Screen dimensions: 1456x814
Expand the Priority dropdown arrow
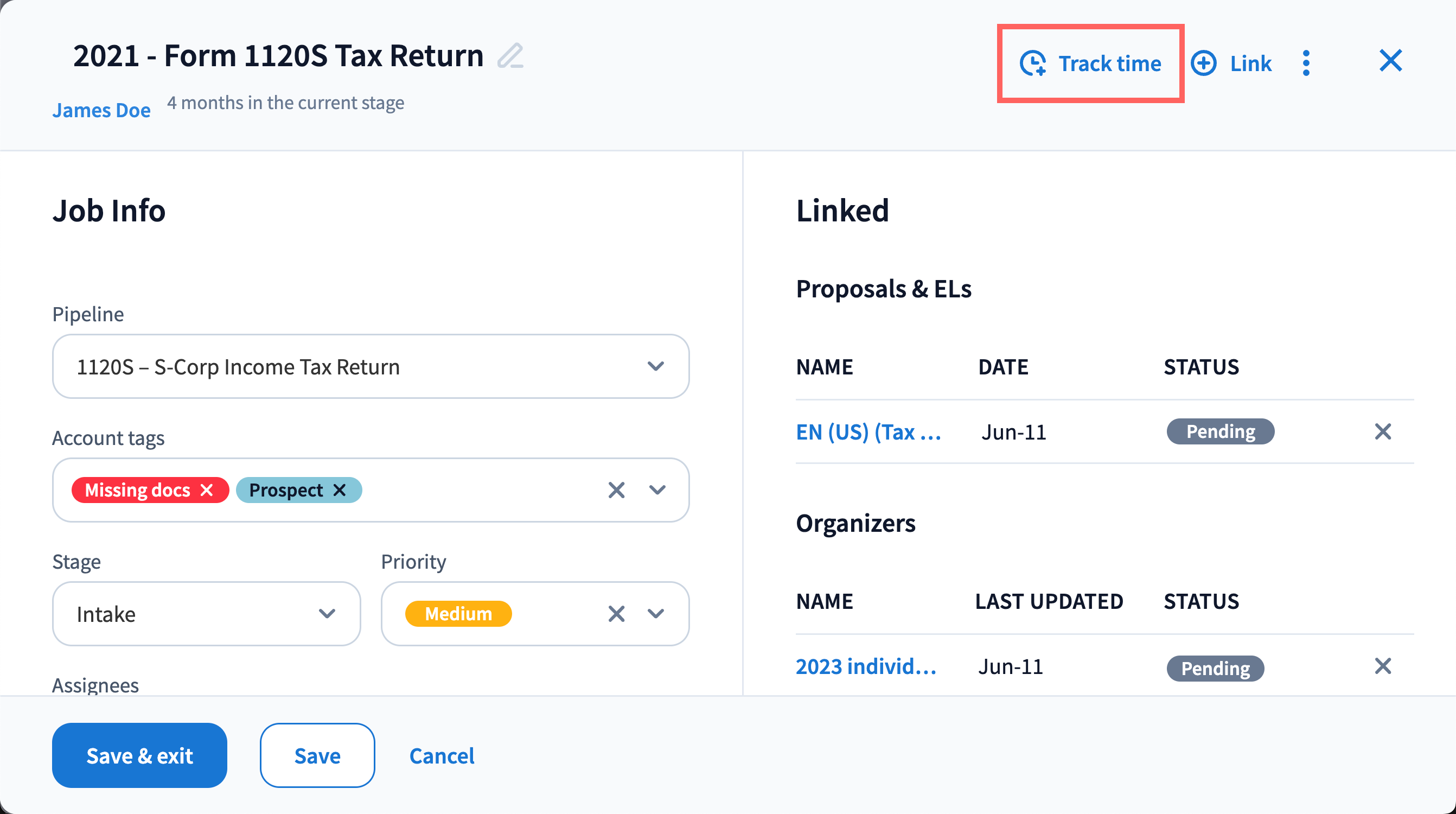656,614
